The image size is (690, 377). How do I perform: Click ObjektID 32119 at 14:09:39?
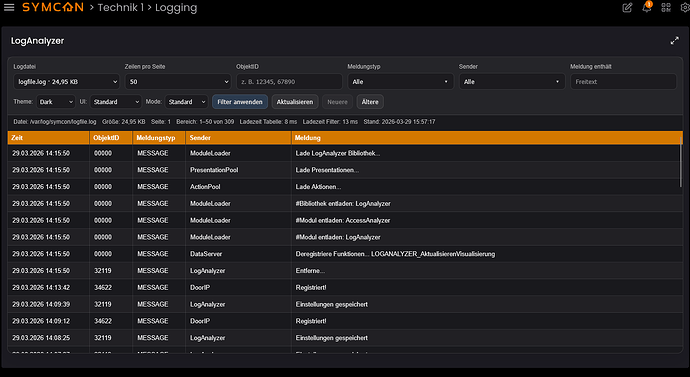(103, 304)
